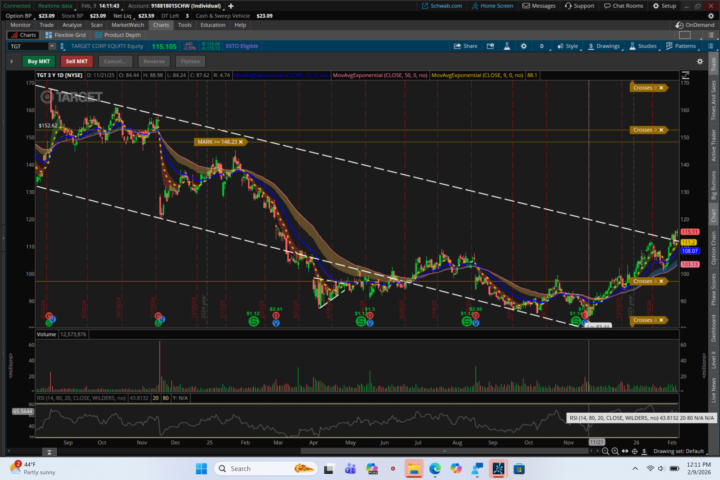Open the Drawing set: Default selector
Screen dimensions: 720x480
click(678, 451)
